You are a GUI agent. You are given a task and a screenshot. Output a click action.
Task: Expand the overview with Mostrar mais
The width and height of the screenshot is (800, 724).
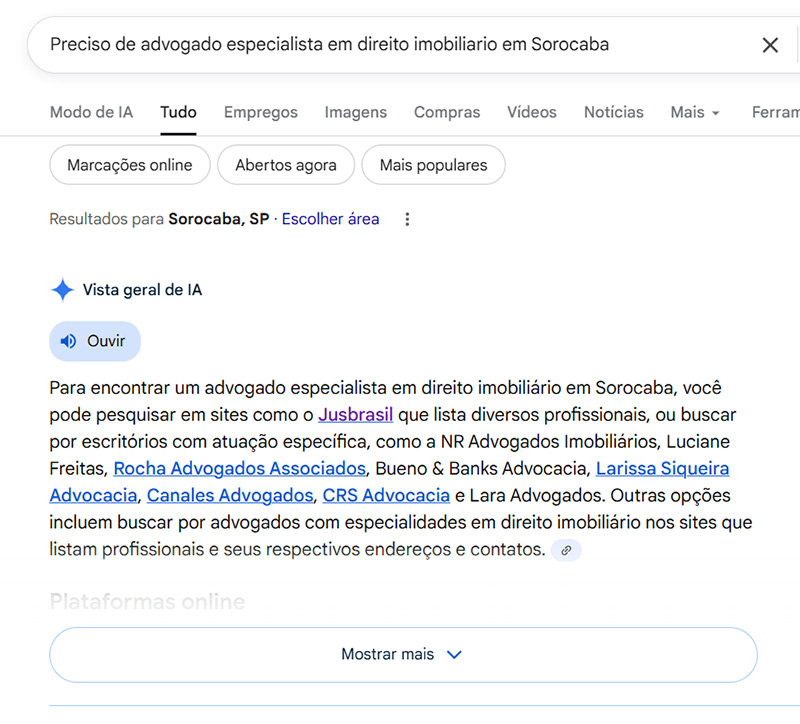tap(403, 654)
